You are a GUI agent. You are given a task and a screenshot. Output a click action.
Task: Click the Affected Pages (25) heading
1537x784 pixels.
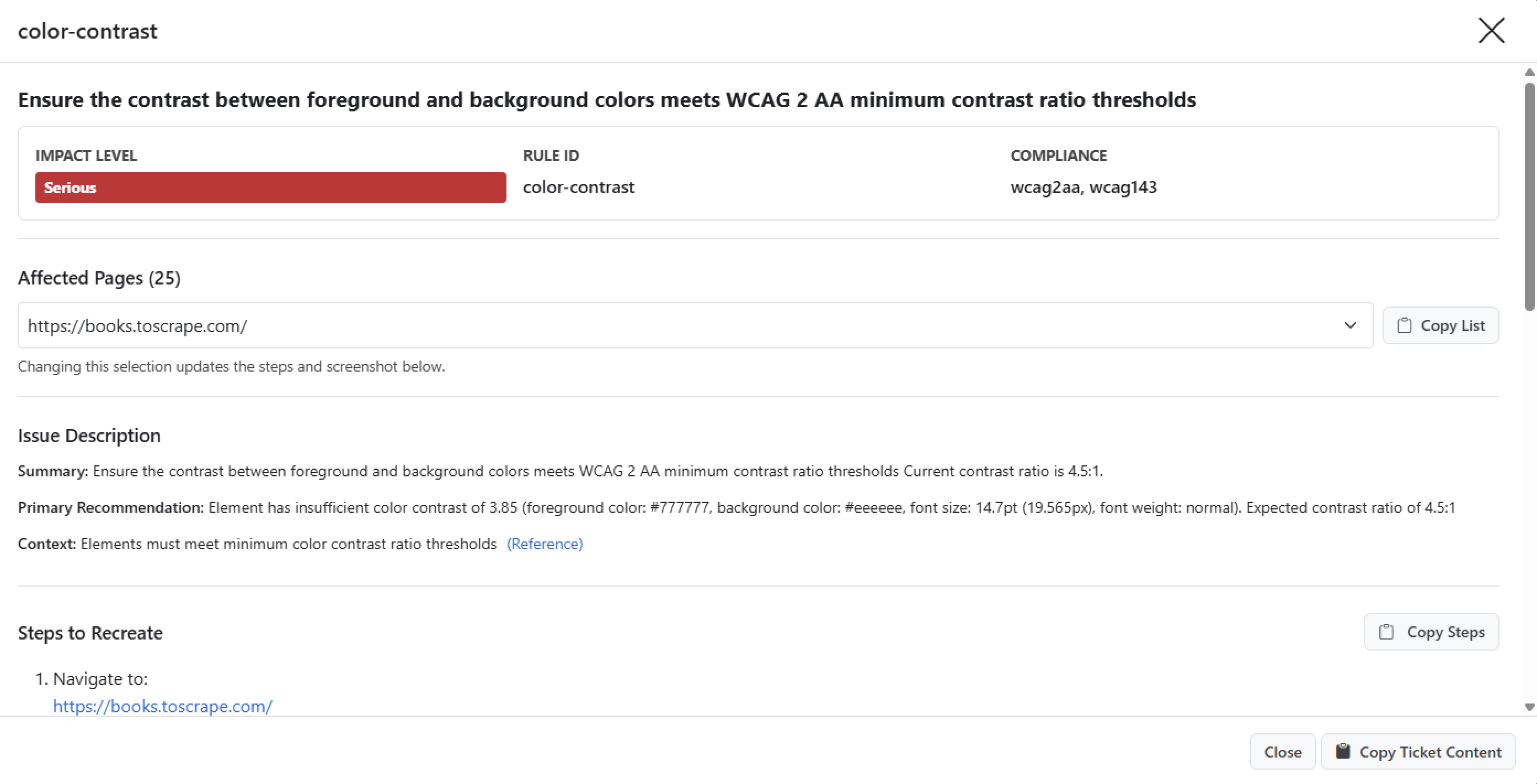(x=99, y=278)
